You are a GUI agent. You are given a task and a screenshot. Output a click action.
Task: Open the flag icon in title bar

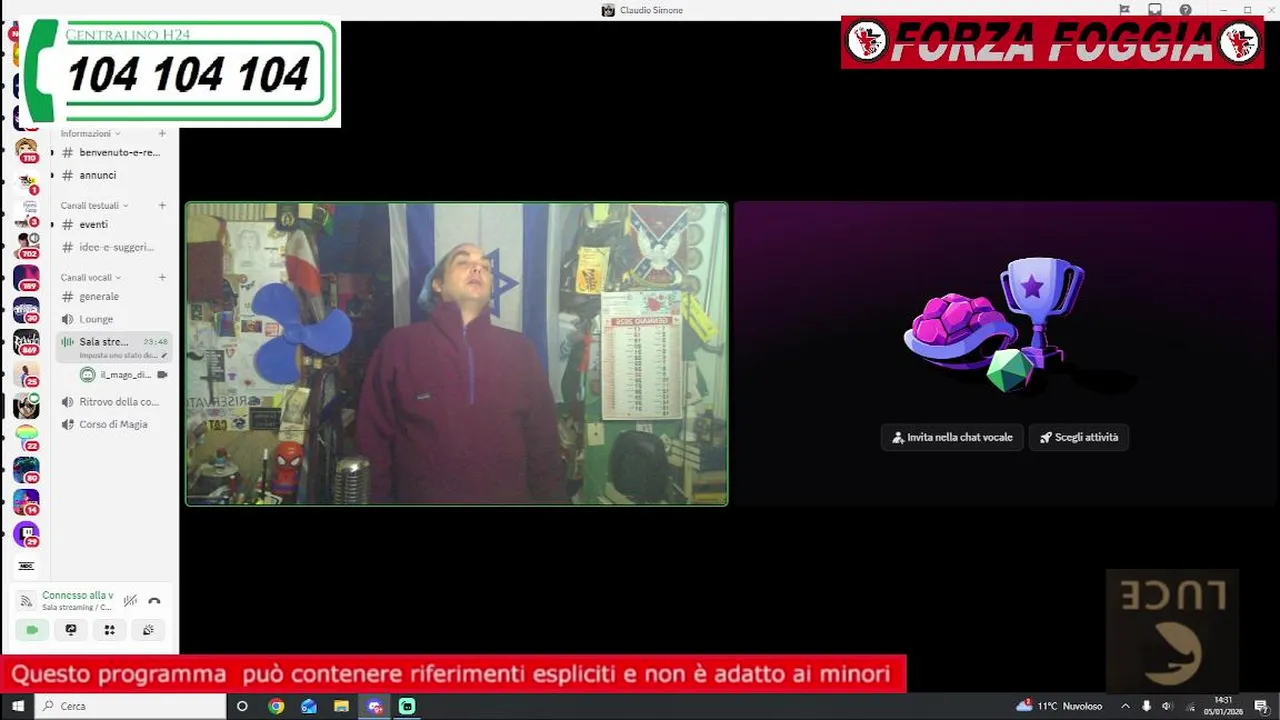click(x=1124, y=10)
